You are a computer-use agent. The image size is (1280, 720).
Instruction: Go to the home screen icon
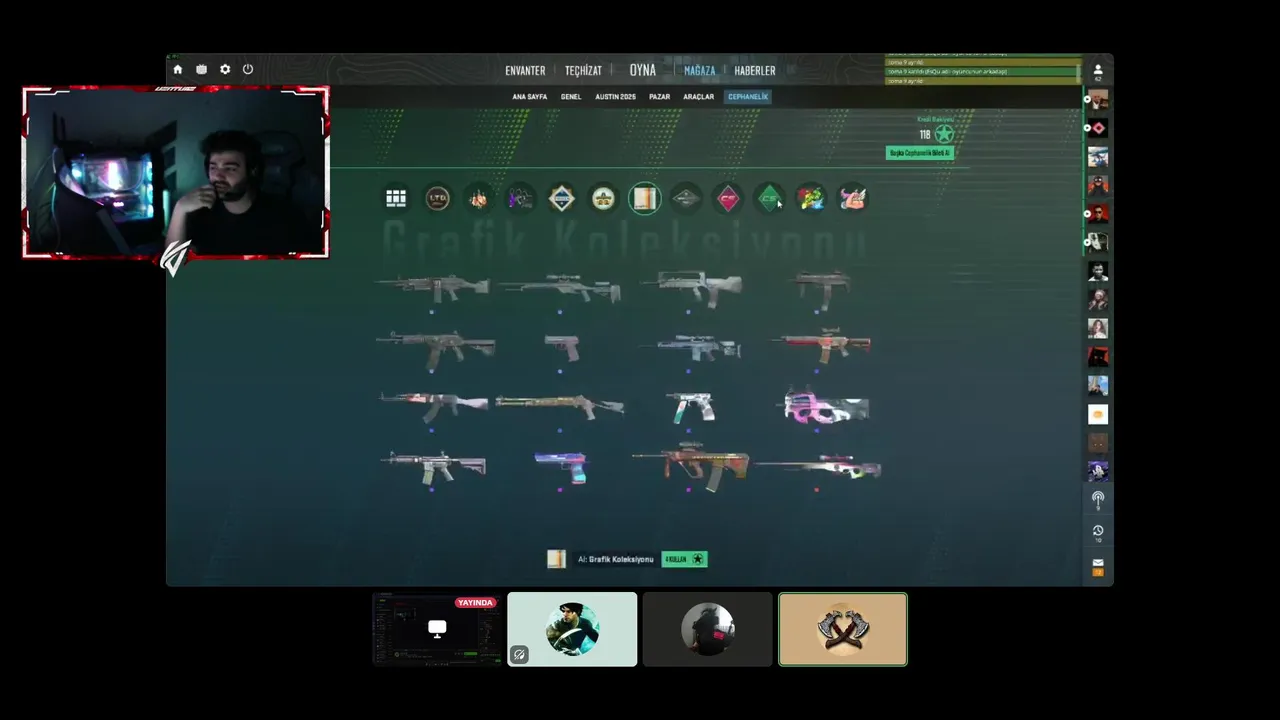click(178, 70)
